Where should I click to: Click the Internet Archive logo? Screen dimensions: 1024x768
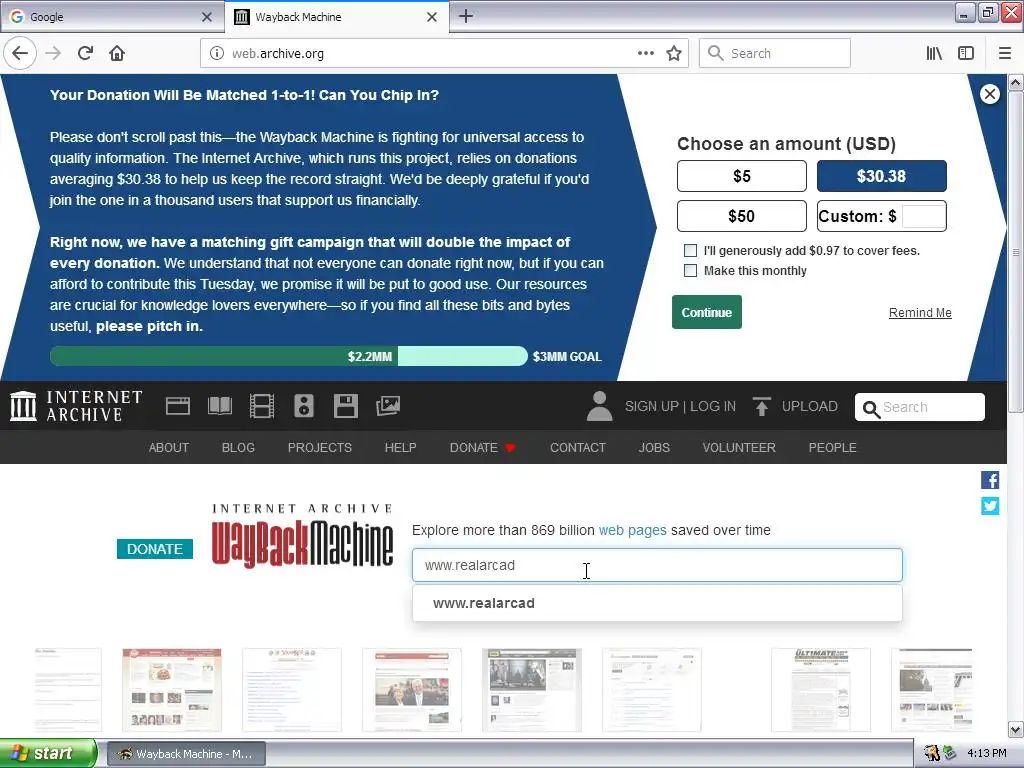[76, 406]
